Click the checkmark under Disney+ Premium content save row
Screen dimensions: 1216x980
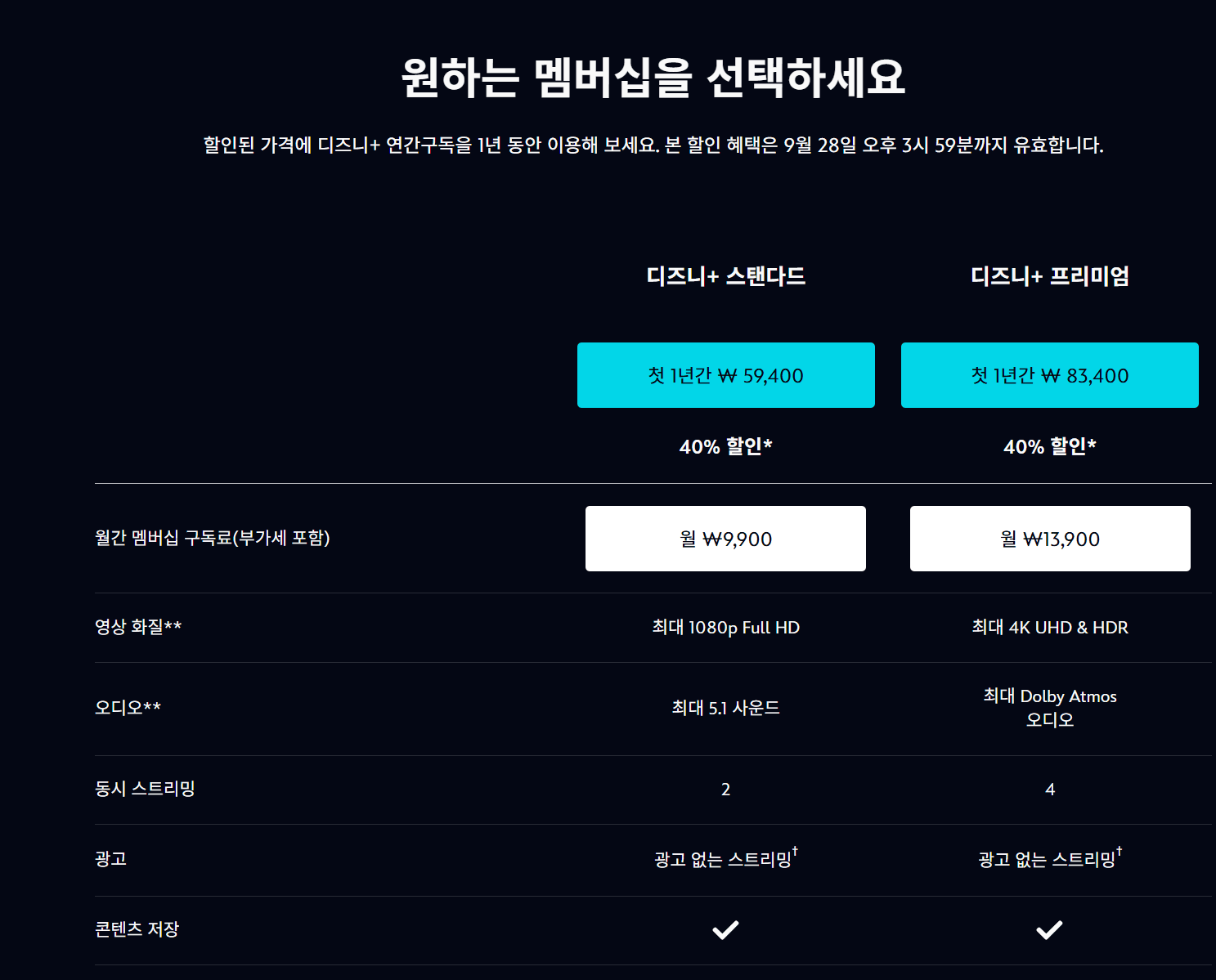[x=1050, y=929]
